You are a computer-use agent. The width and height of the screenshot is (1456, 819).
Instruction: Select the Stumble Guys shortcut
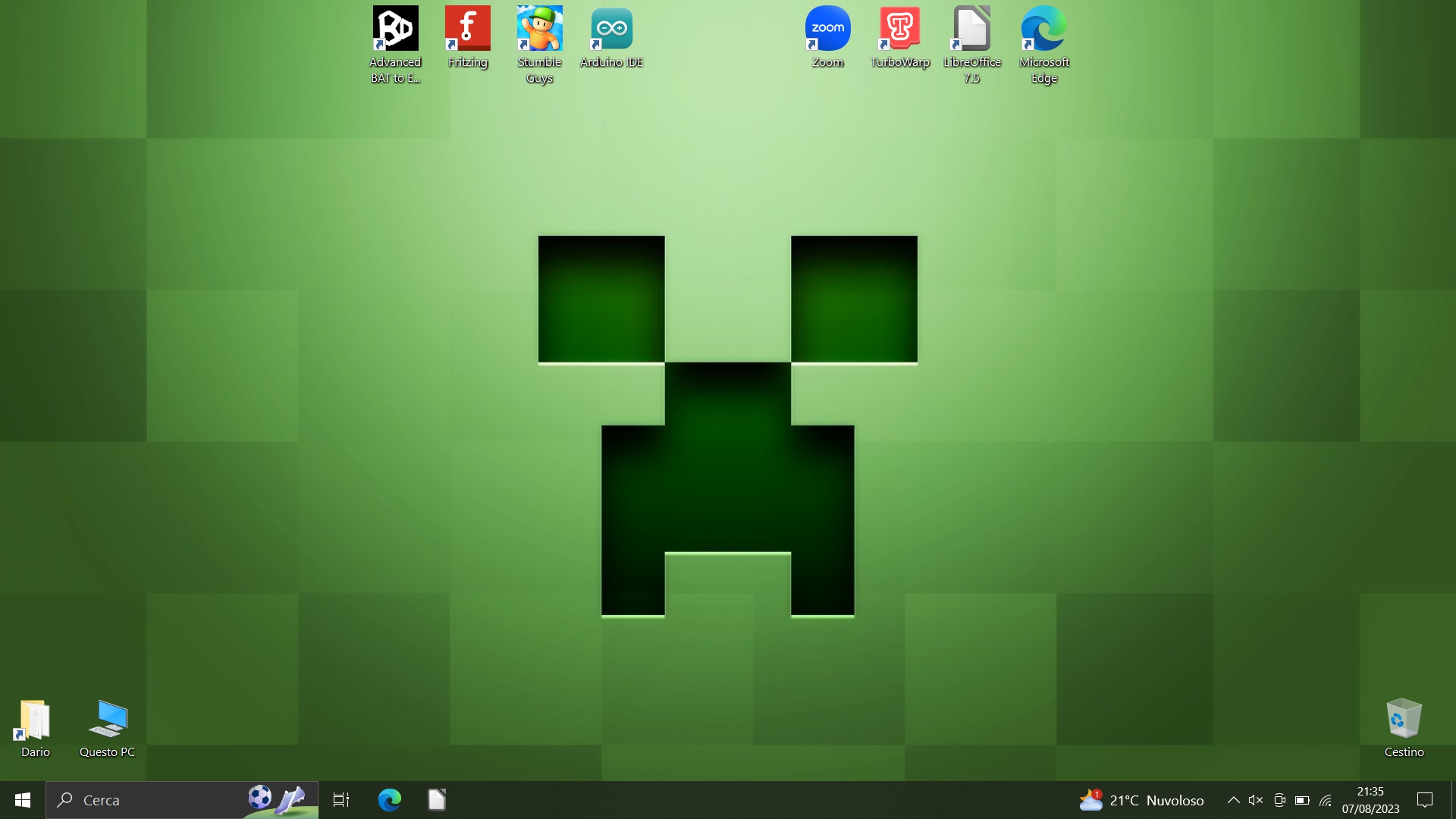pos(539,30)
